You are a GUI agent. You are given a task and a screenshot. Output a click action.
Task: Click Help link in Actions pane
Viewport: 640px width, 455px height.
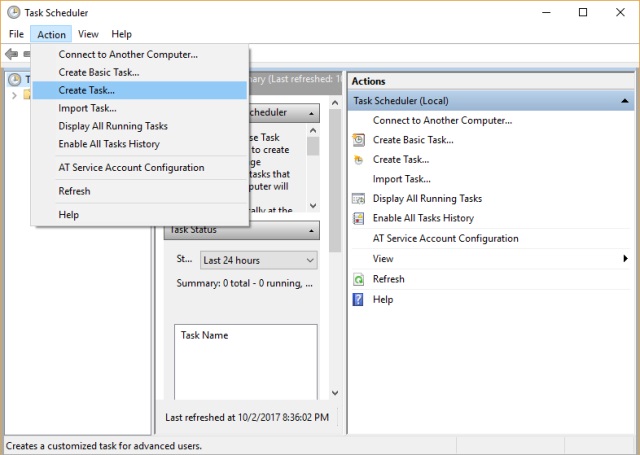click(383, 300)
